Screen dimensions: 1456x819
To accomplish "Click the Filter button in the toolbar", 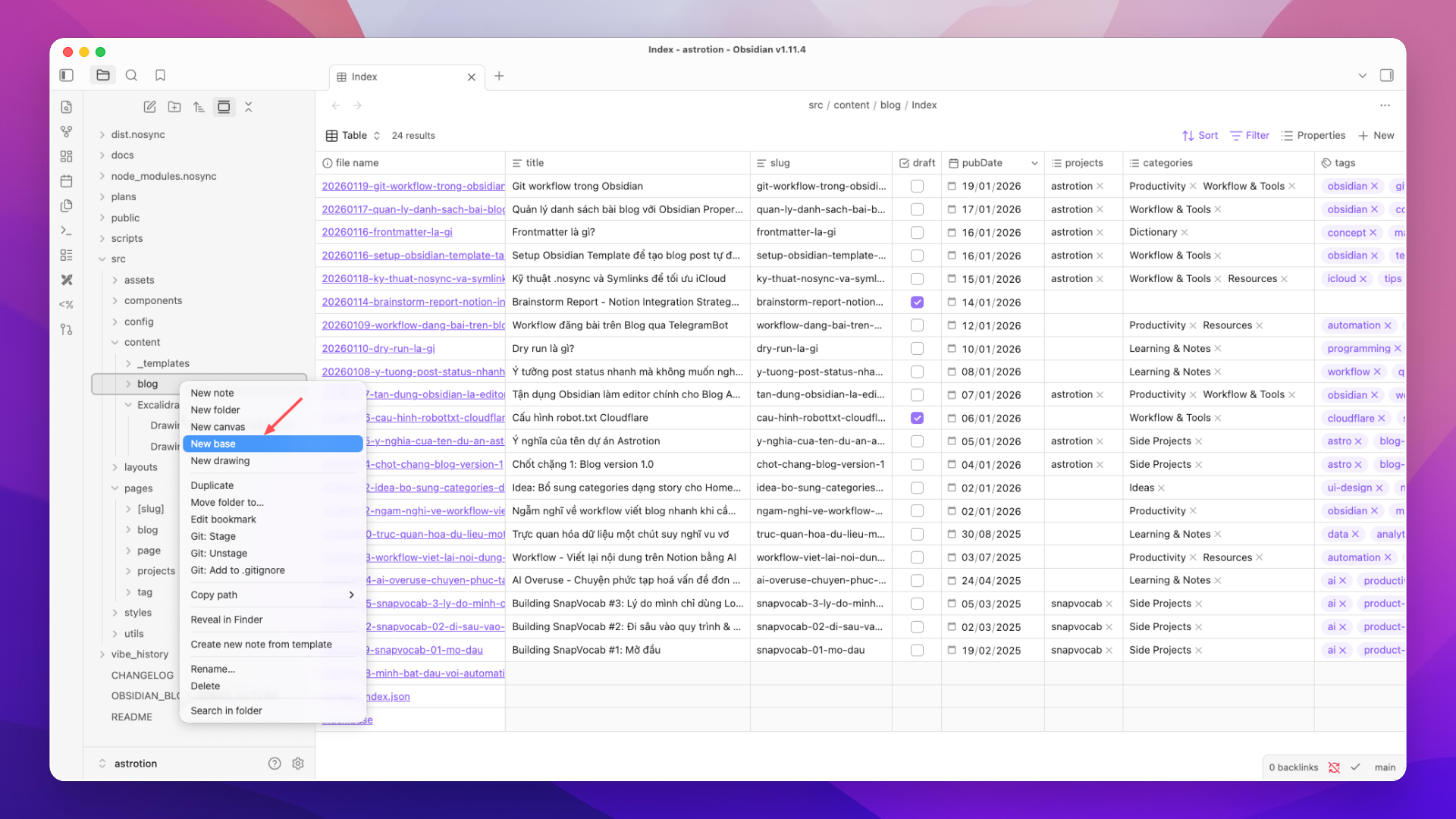I will pyautogui.click(x=1250, y=135).
